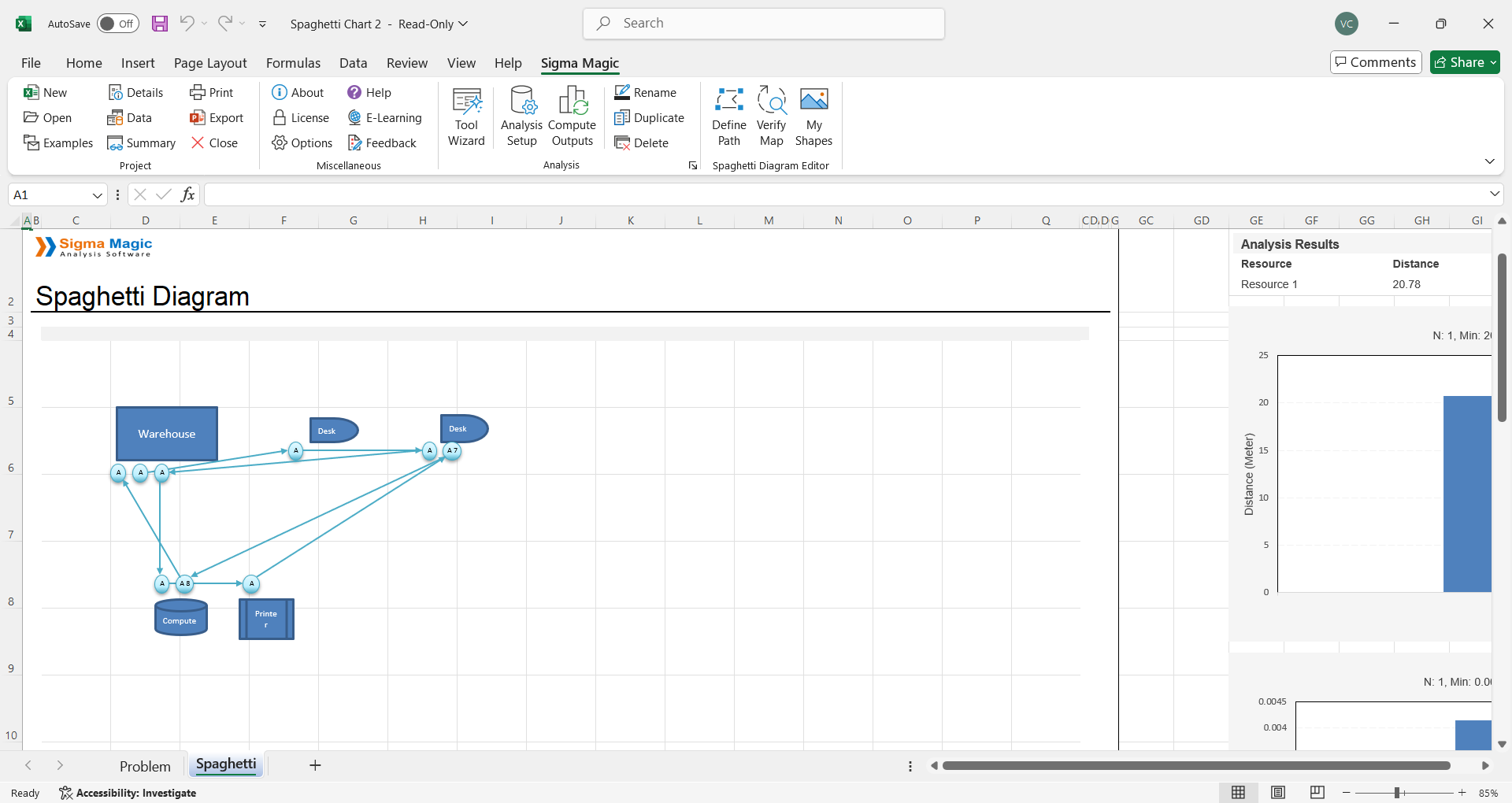Click the Verify Map icon

click(x=771, y=117)
